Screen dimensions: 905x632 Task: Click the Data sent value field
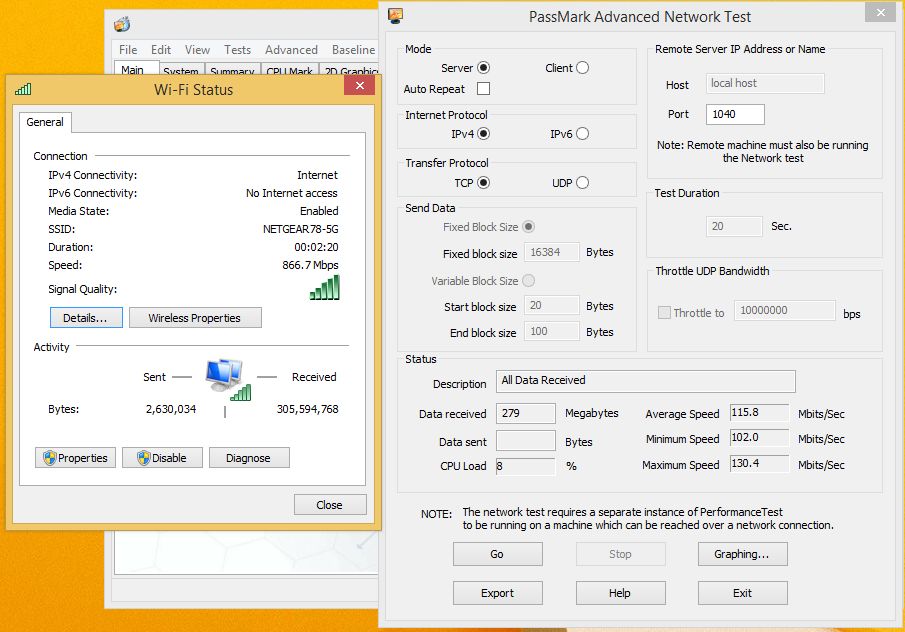tap(526, 440)
